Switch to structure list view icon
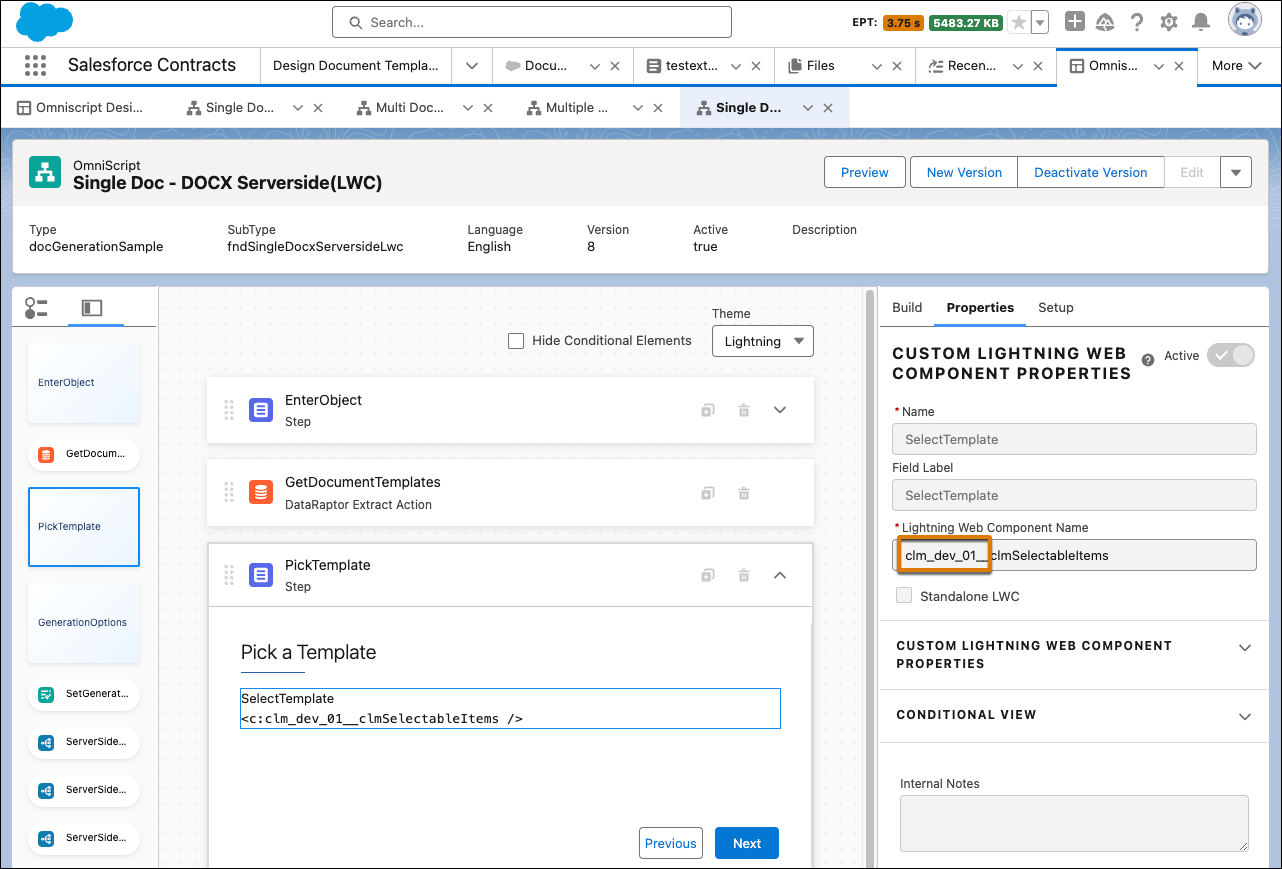 [x=37, y=308]
